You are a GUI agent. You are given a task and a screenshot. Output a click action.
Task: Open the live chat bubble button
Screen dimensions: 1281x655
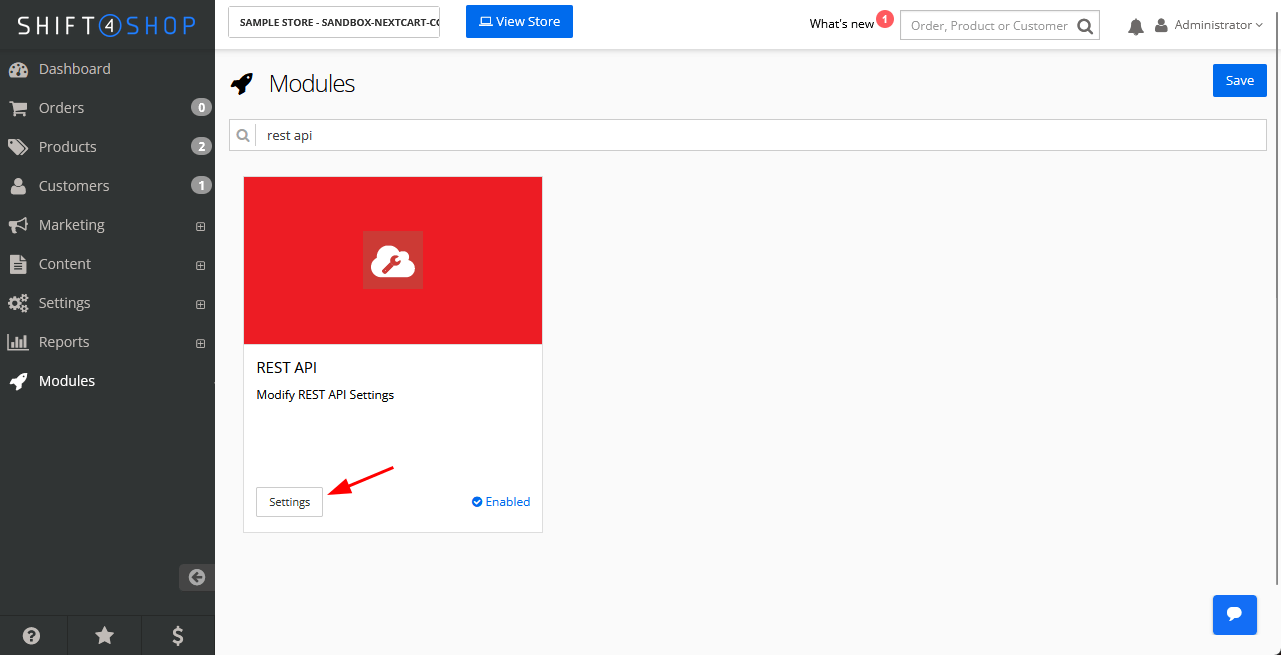[x=1235, y=614]
